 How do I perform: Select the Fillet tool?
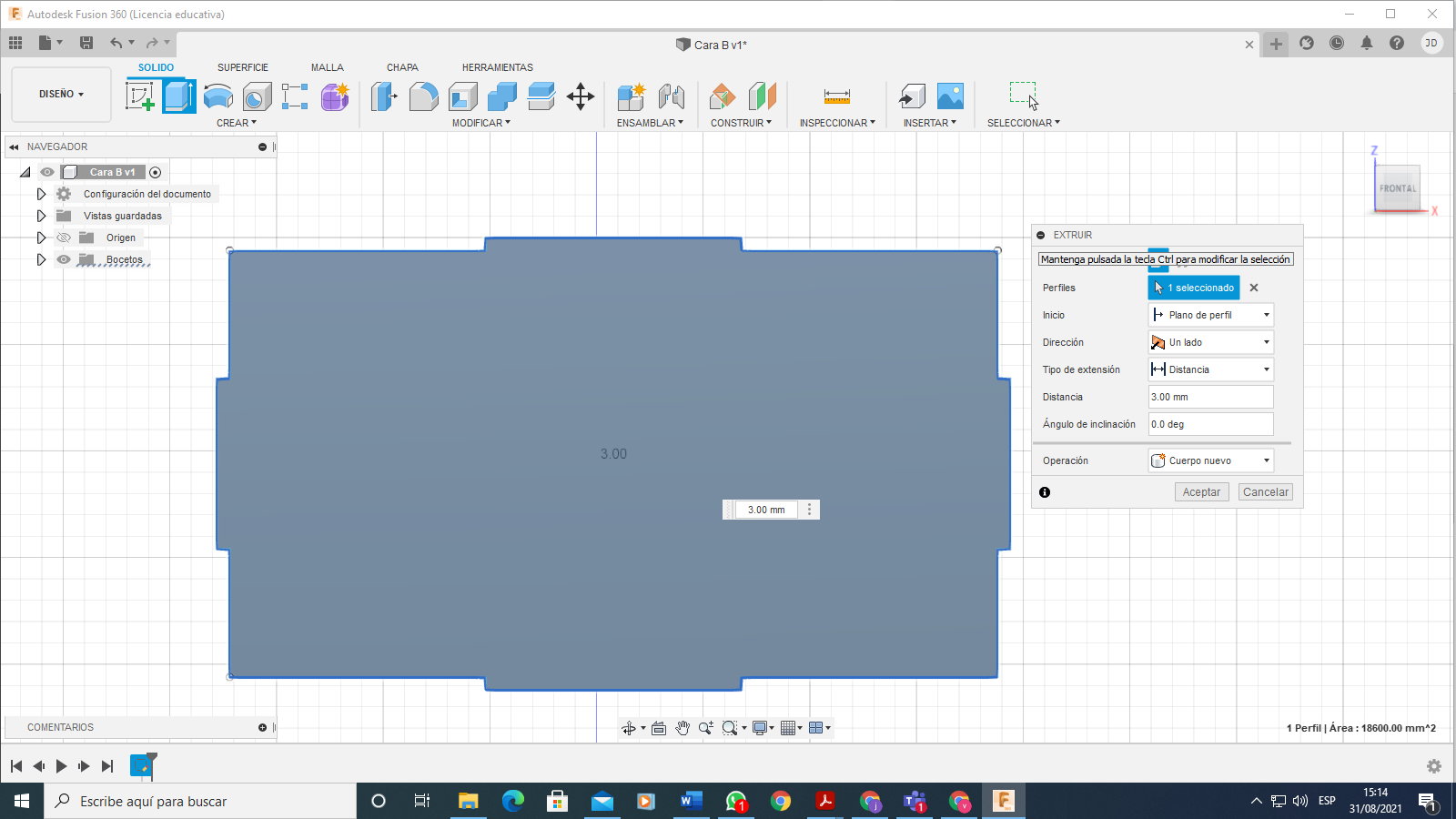423,96
